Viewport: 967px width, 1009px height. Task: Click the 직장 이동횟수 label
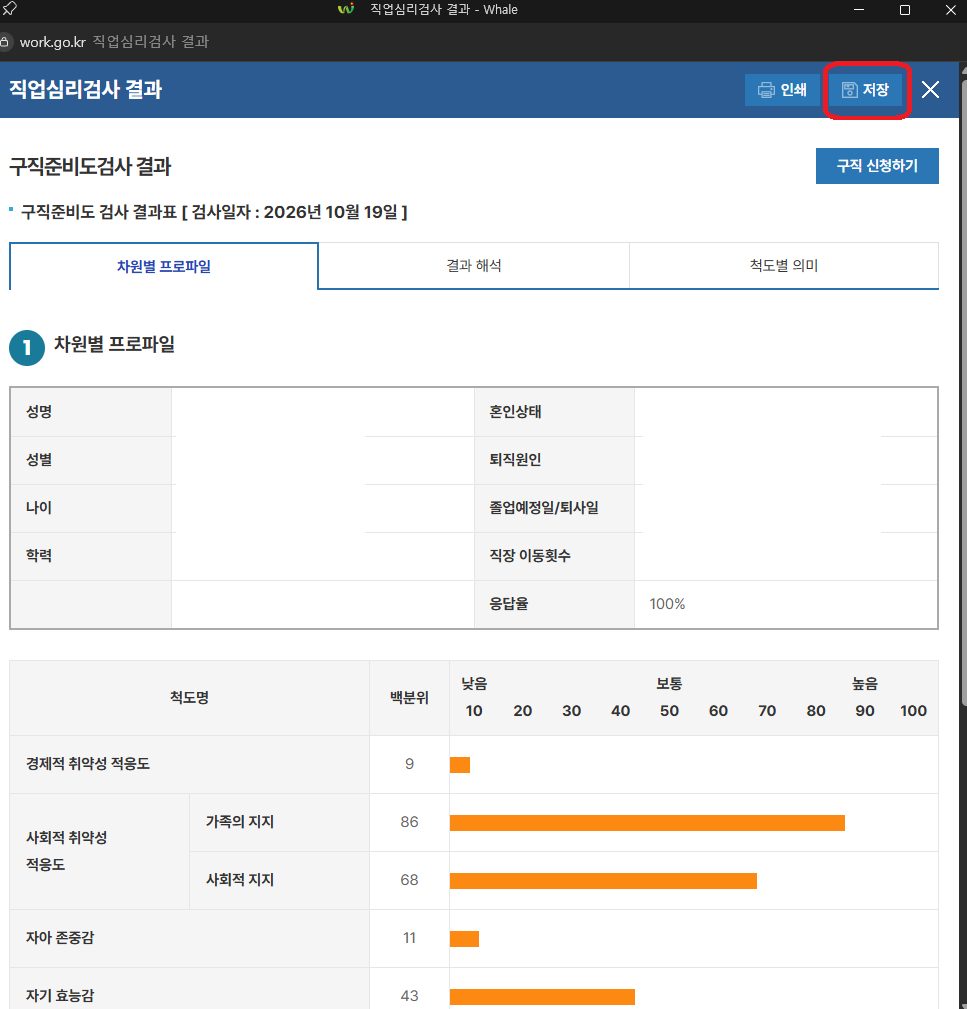coord(530,556)
